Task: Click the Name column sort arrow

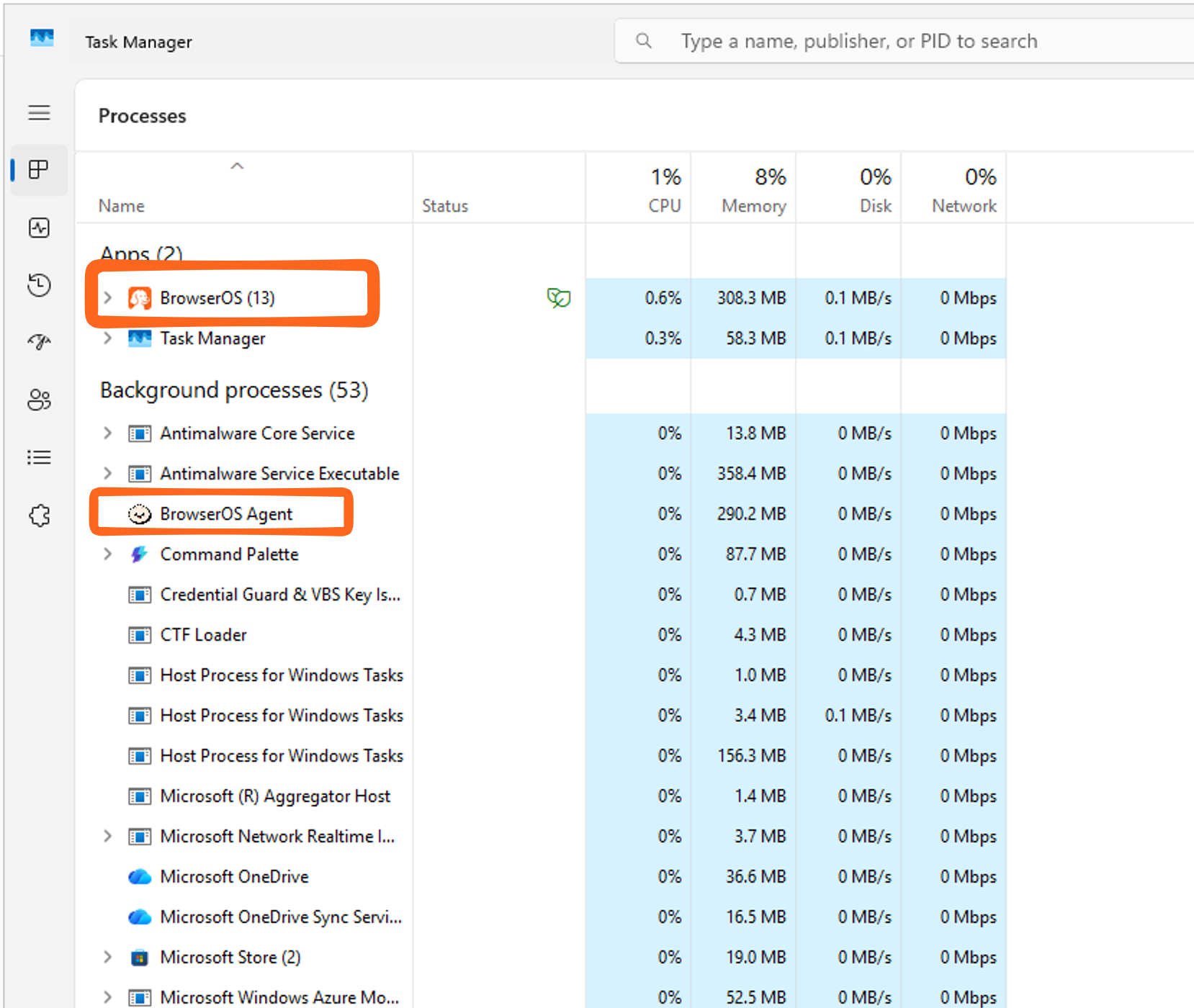Action: coord(236,166)
